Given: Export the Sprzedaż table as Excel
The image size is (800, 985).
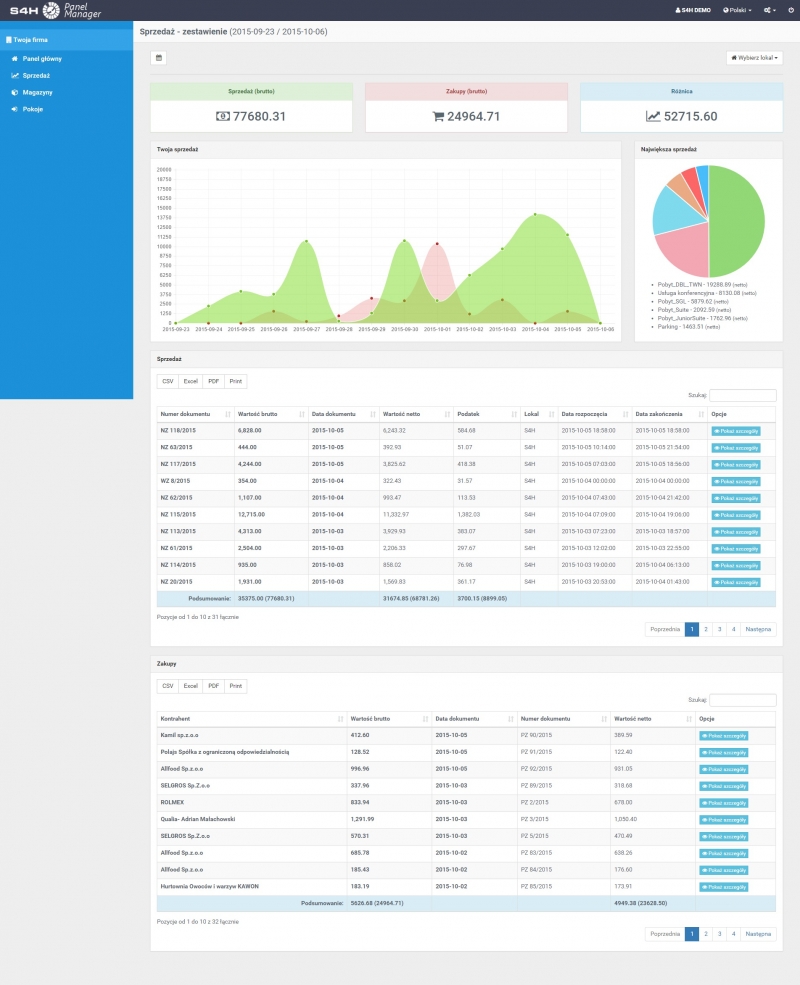Looking at the screenshot, I should [x=190, y=381].
